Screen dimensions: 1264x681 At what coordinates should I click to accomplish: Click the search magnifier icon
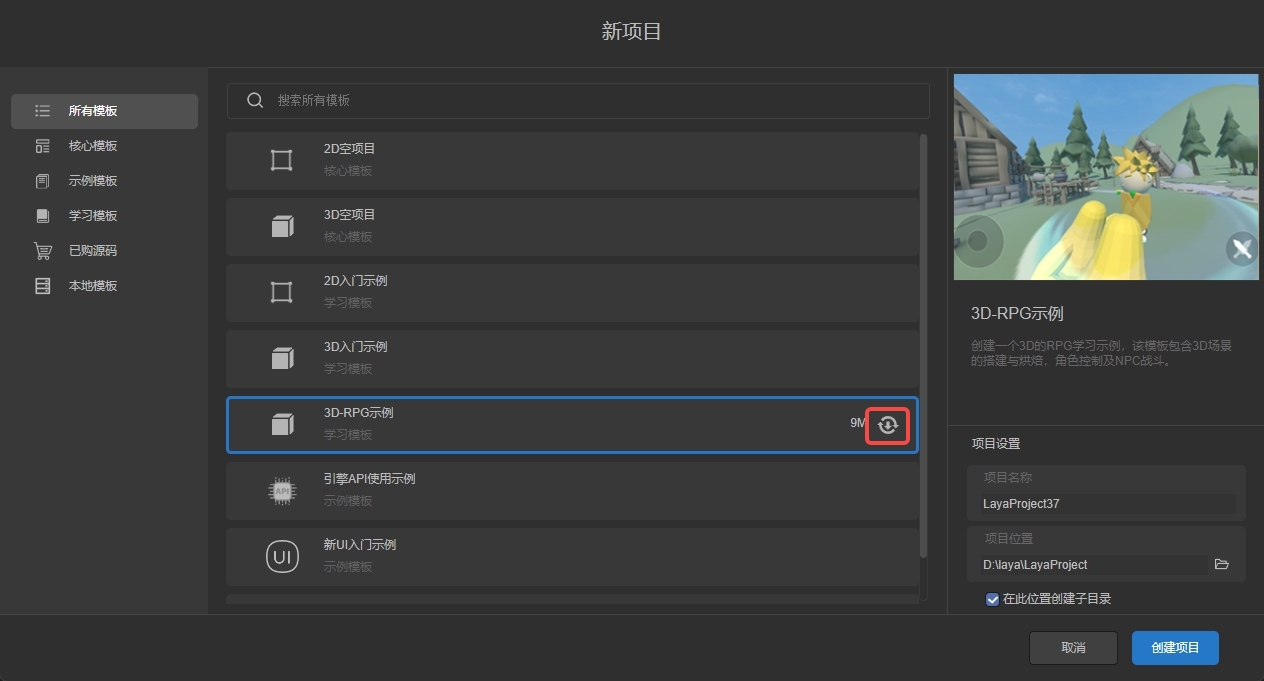tap(255, 100)
